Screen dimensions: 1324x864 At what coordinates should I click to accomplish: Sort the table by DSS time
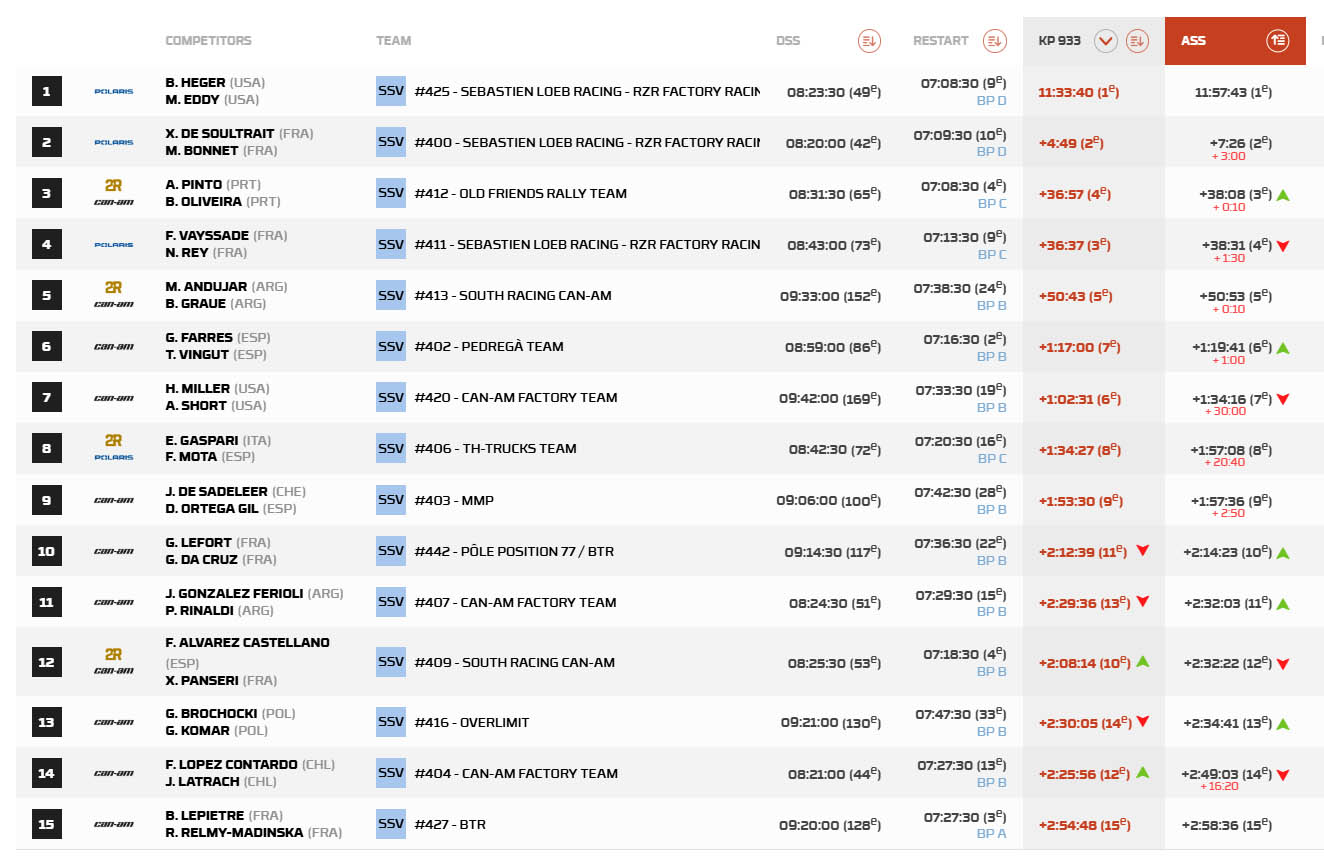pyautogui.click(x=869, y=41)
